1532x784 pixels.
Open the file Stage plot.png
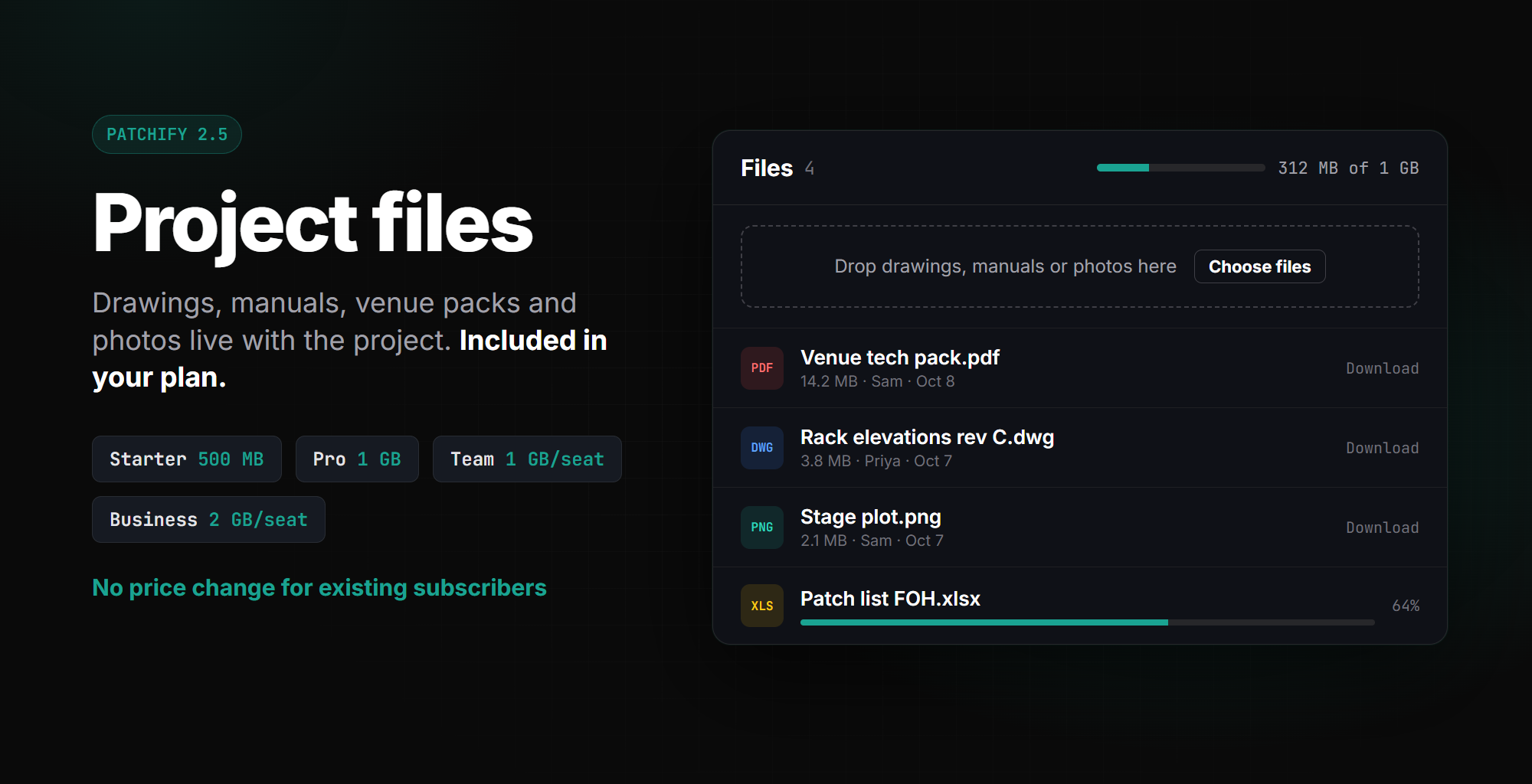click(x=871, y=517)
